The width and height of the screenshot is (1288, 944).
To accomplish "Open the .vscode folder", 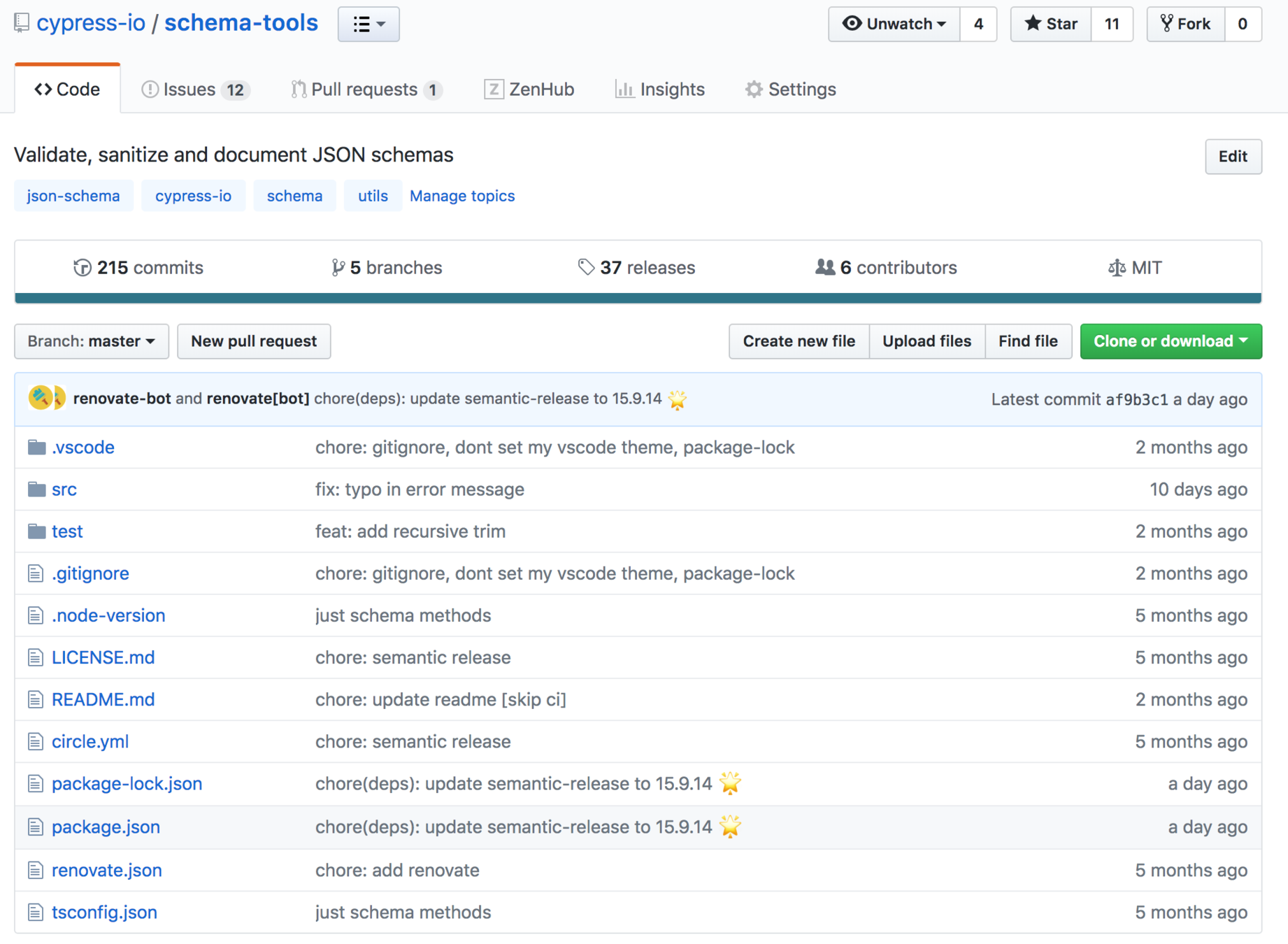I will point(83,448).
